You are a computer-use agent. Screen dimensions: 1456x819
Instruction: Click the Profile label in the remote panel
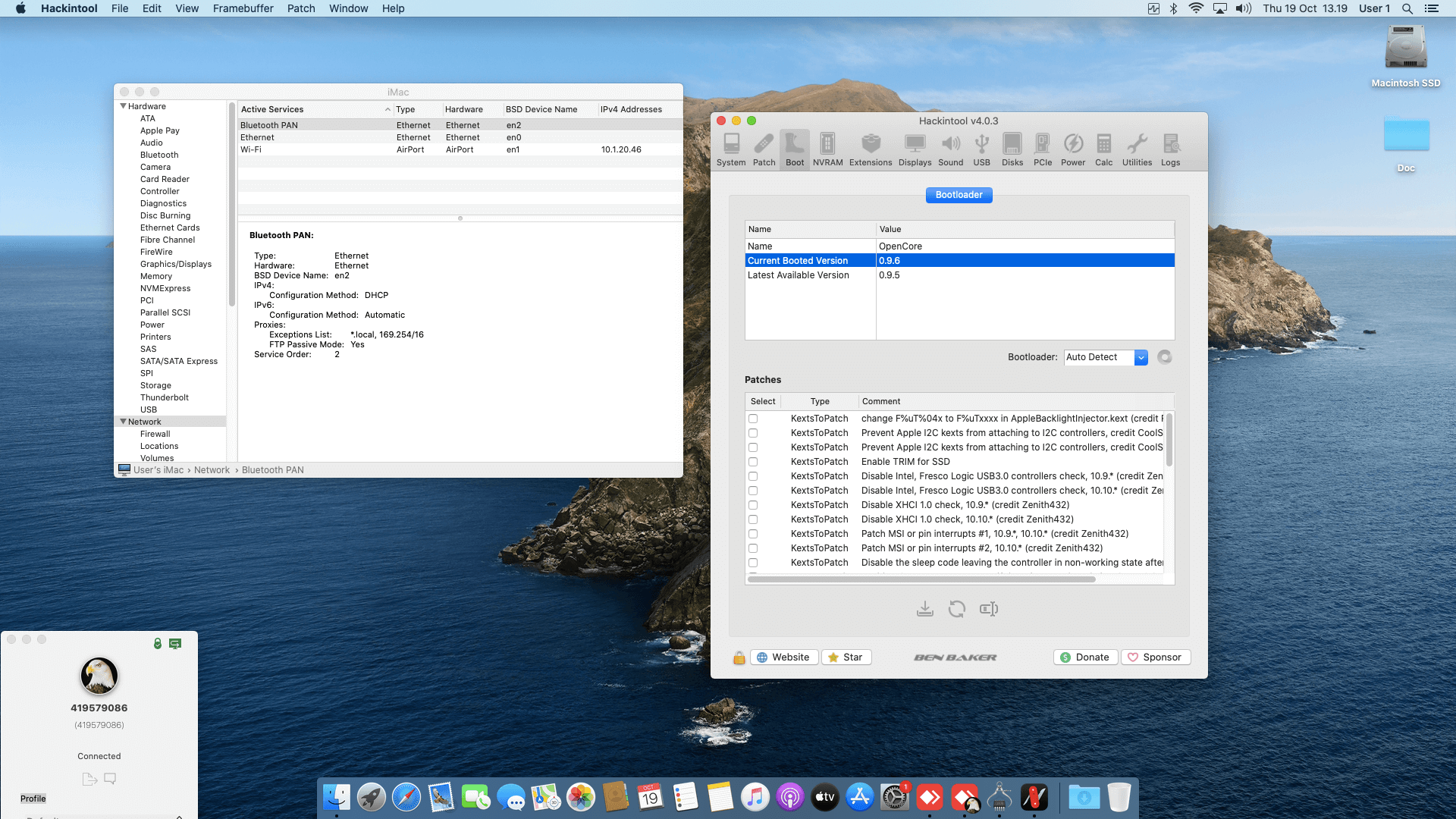33,799
